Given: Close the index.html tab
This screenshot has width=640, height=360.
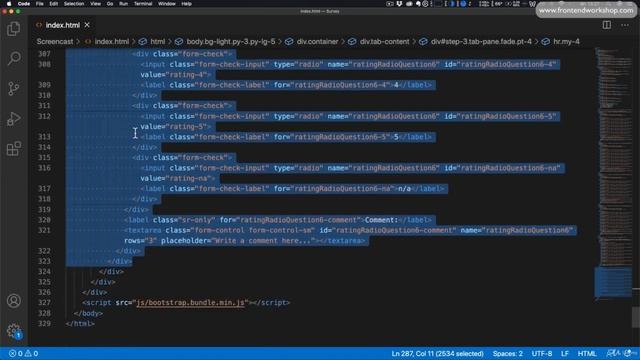Looking at the screenshot, I should point(87,25).
